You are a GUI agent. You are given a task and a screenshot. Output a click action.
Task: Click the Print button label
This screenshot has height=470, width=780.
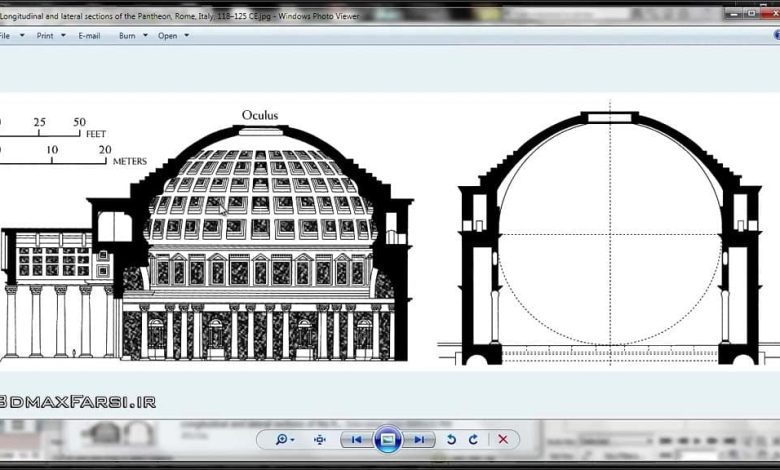pos(45,35)
